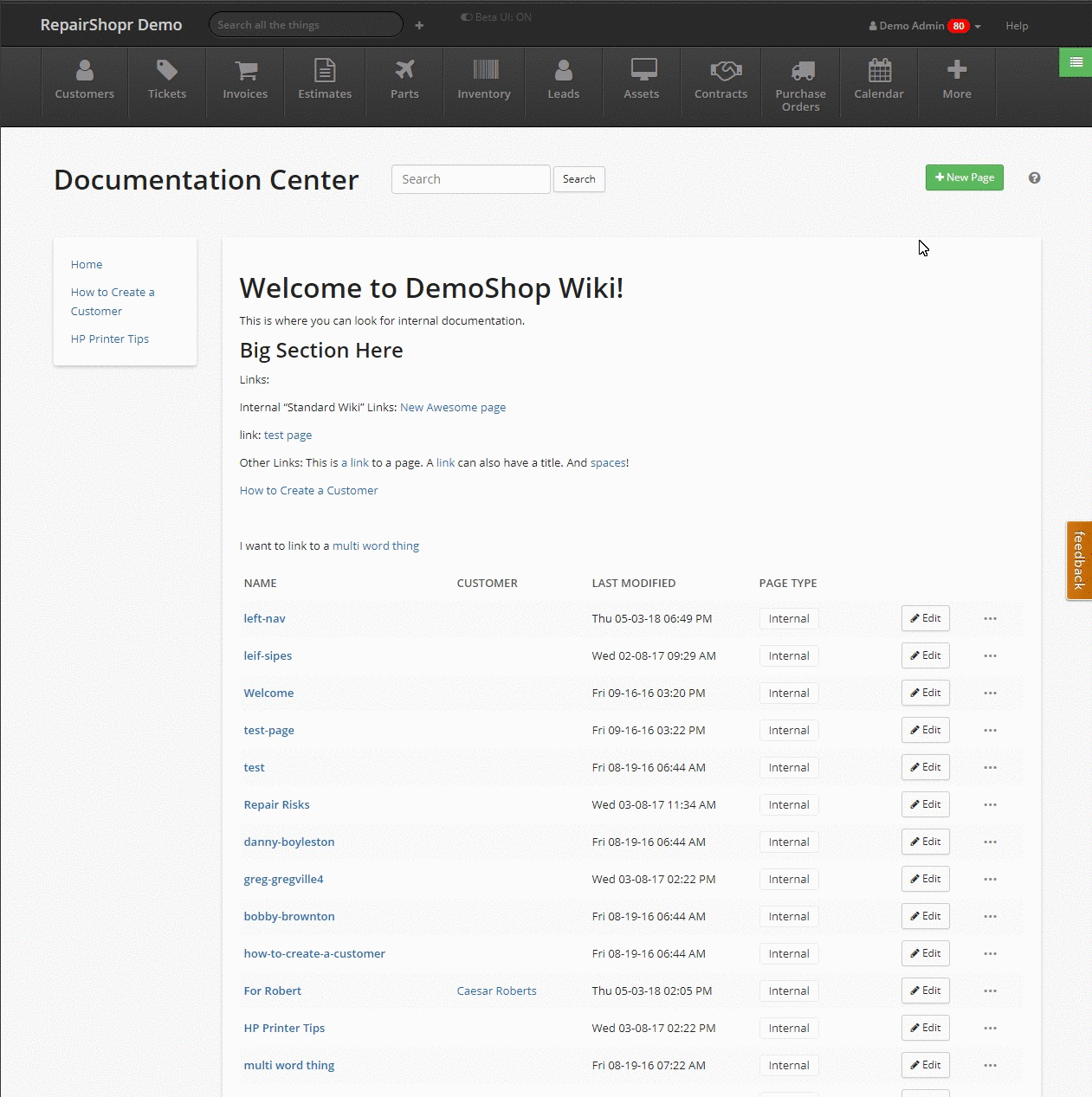The height and width of the screenshot is (1097, 1092).
Task: Follow the 'spaces' link
Action: (608, 462)
